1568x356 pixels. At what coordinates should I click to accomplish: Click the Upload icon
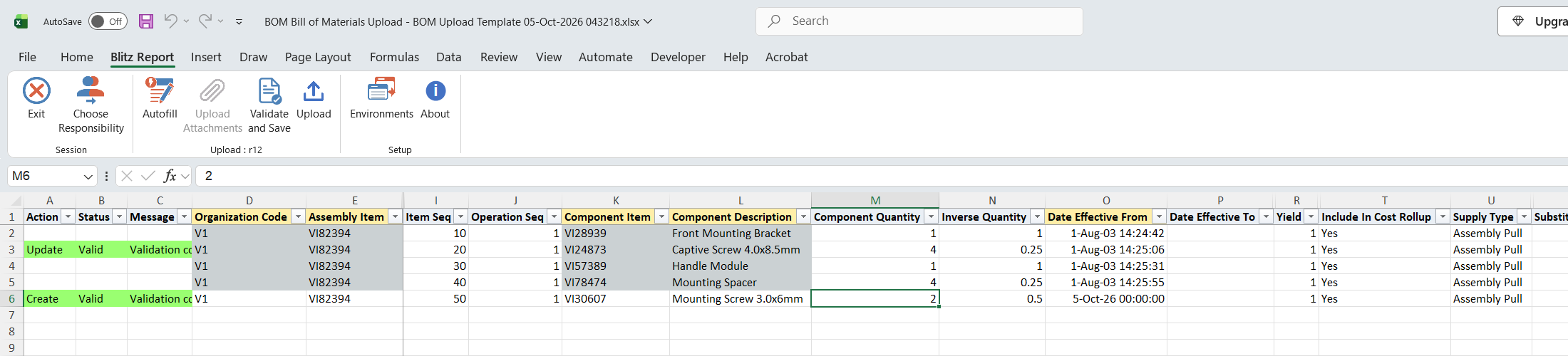coord(314,91)
